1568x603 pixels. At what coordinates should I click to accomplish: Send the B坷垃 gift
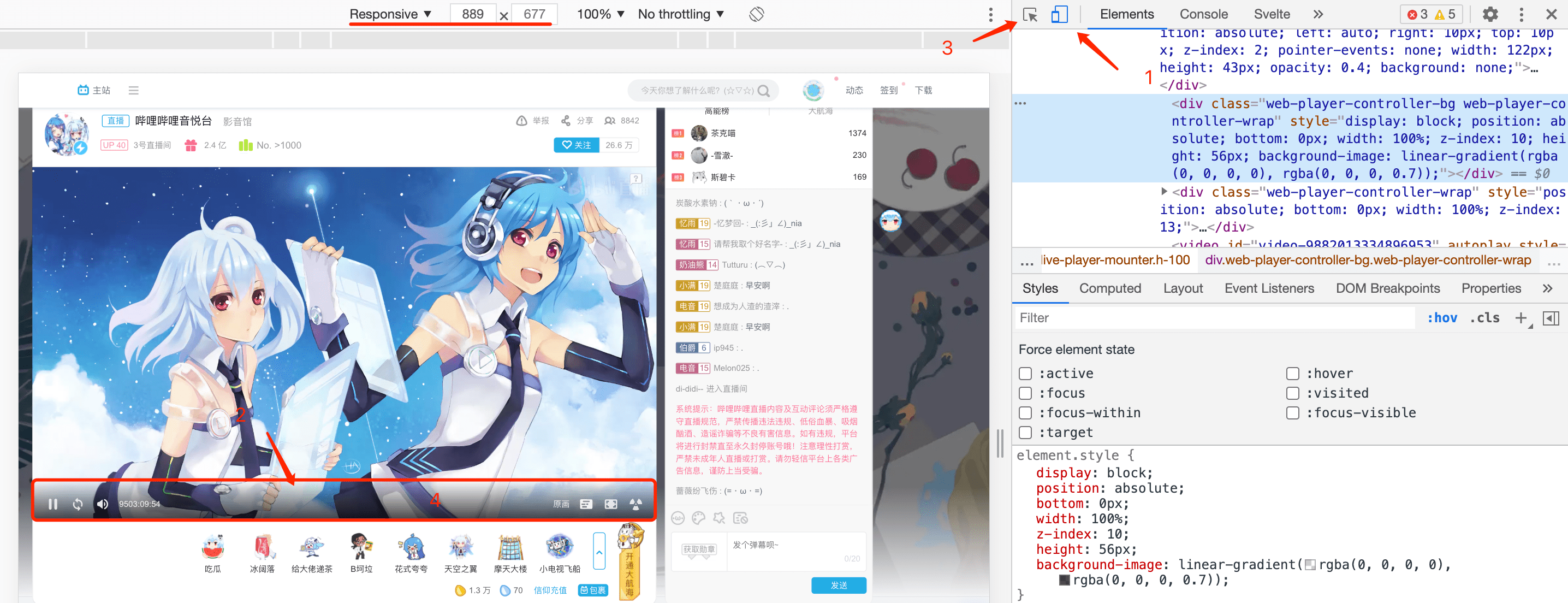361,553
